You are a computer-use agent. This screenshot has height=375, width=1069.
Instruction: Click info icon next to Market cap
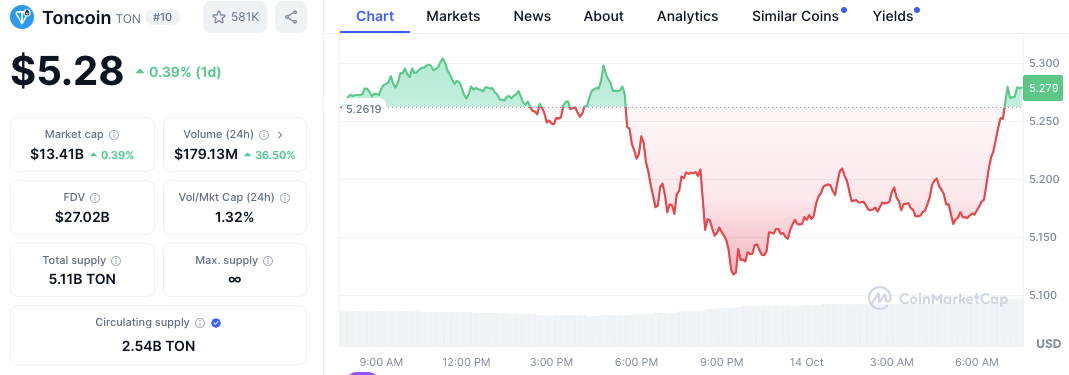coord(114,135)
